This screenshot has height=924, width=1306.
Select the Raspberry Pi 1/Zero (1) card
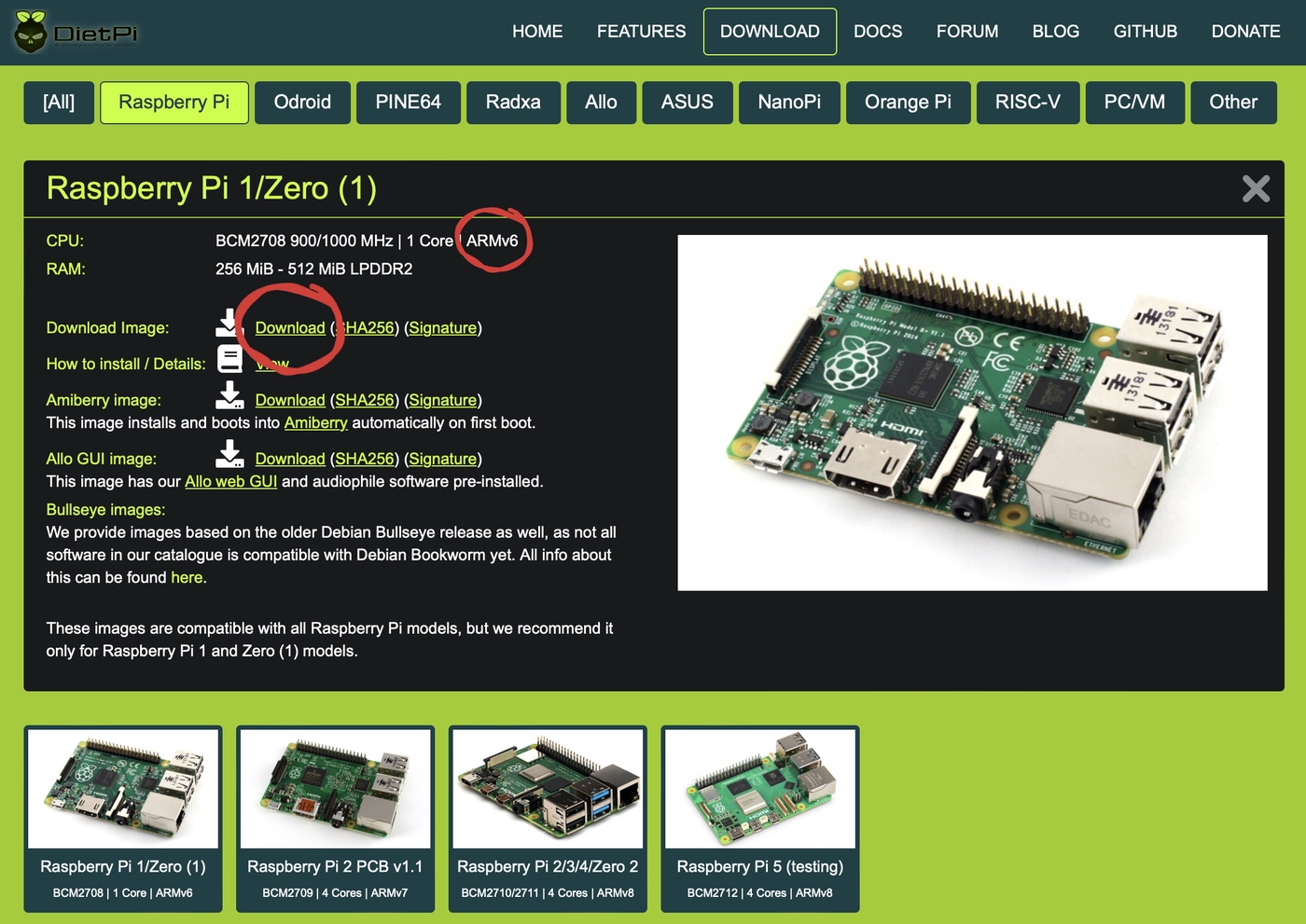(123, 819)
